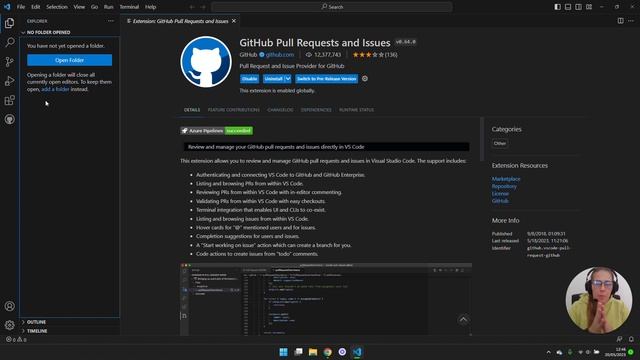Open the Selection menu
This screenshot has width=640, height=360.
(57, 7)
